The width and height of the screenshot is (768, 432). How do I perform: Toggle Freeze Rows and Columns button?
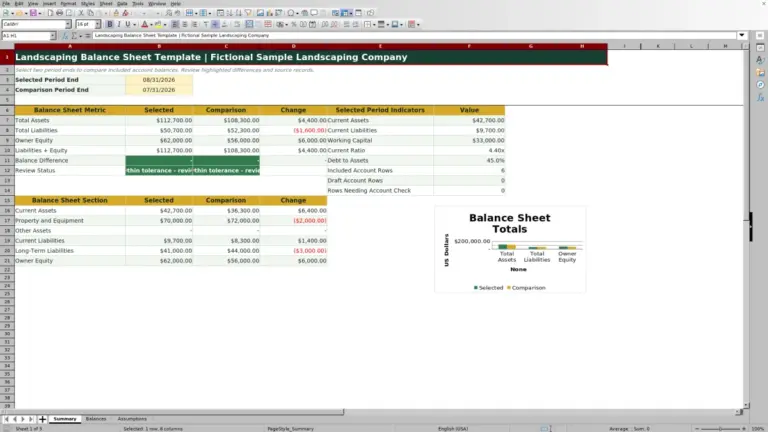345,13
